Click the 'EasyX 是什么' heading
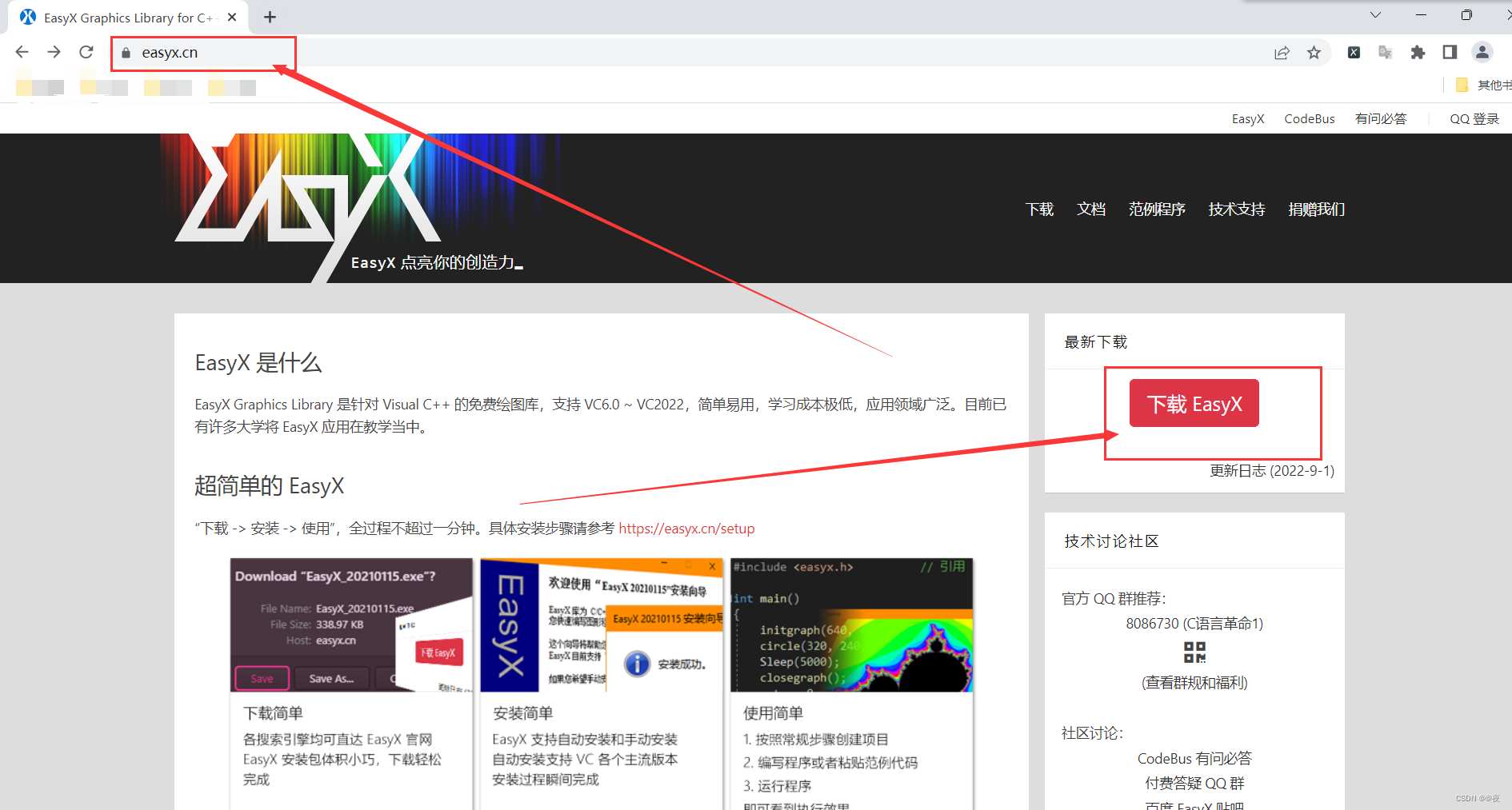1512x810 pixels. (258, 363)
